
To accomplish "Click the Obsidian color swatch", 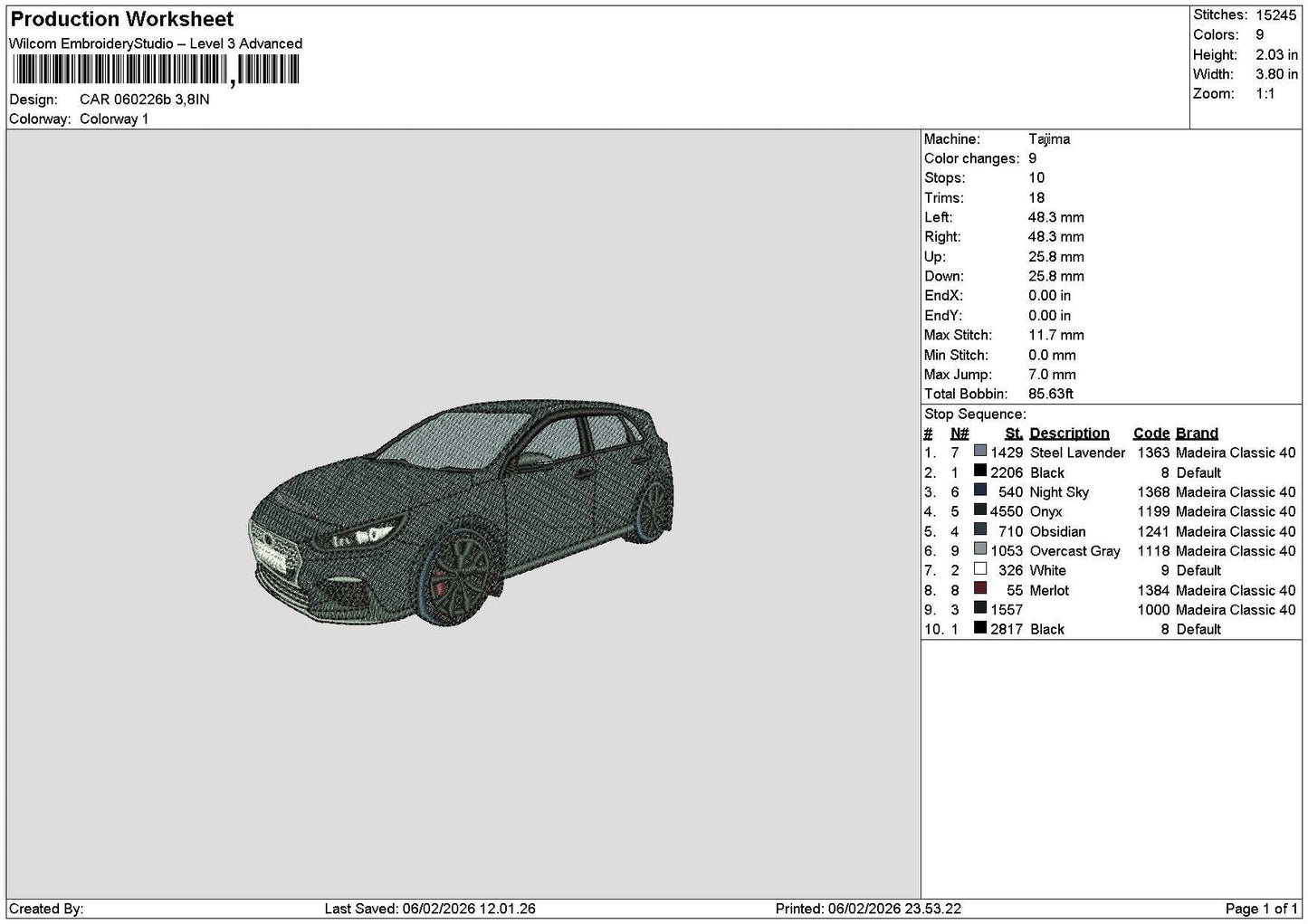I will (x=979, y=529).
